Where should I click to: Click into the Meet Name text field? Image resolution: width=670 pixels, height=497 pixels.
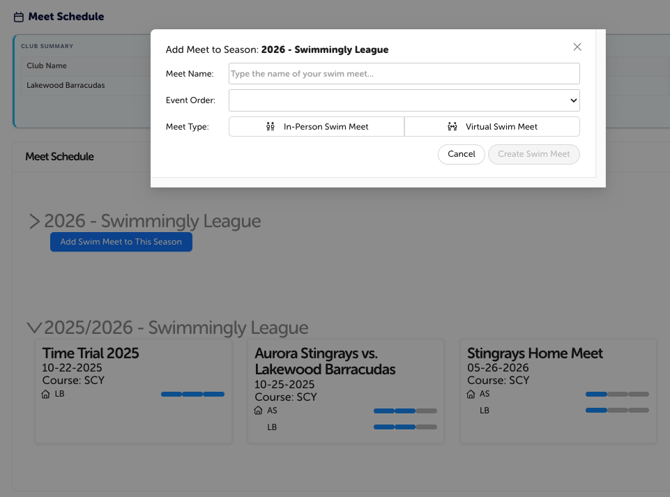(404, 73)
